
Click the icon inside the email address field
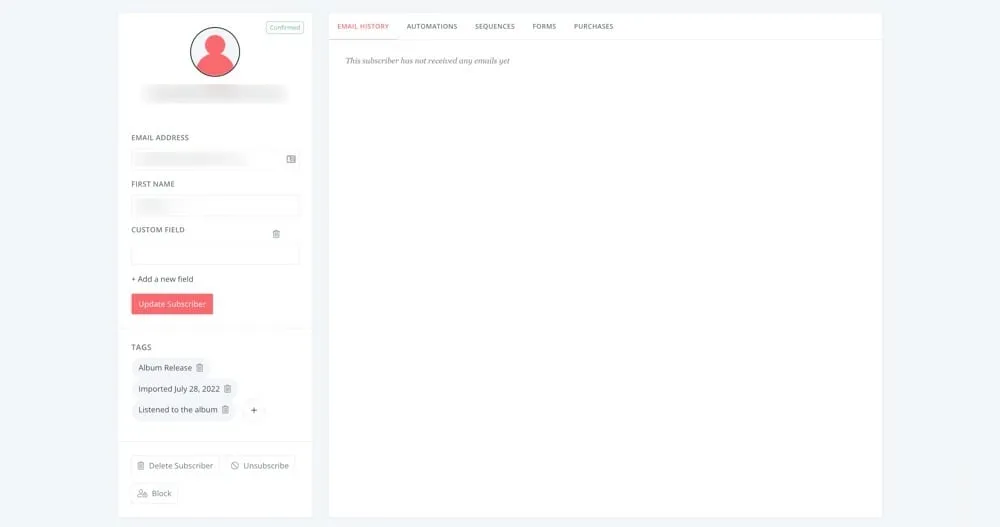point(291,159)
